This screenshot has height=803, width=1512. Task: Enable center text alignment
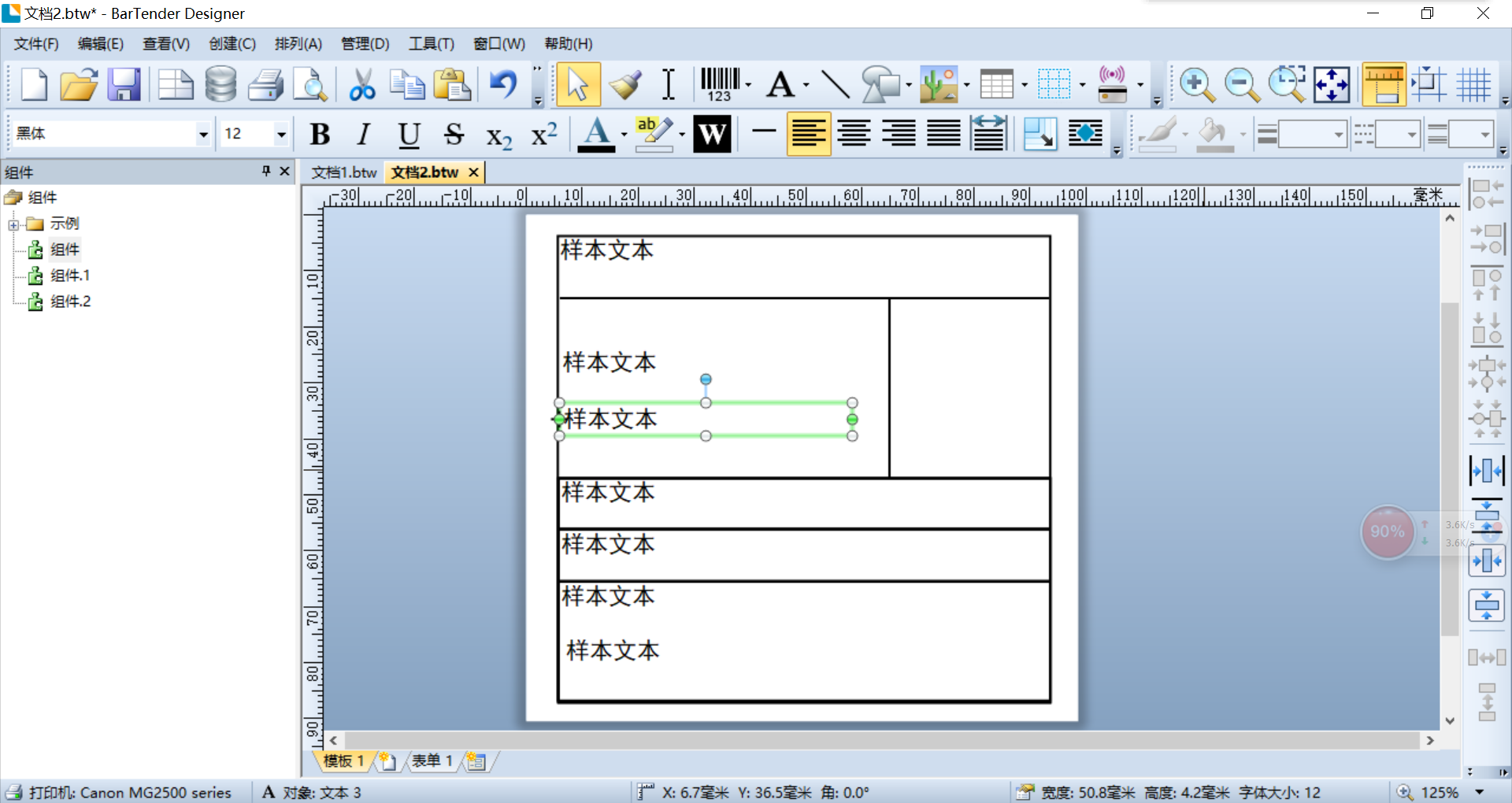pos(854,135)
